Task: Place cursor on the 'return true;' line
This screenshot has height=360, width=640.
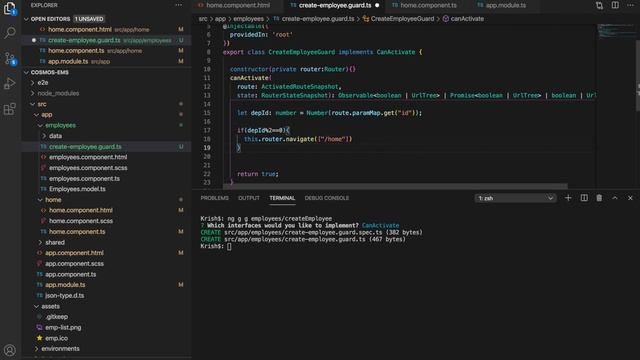Action: click(258, 174)
